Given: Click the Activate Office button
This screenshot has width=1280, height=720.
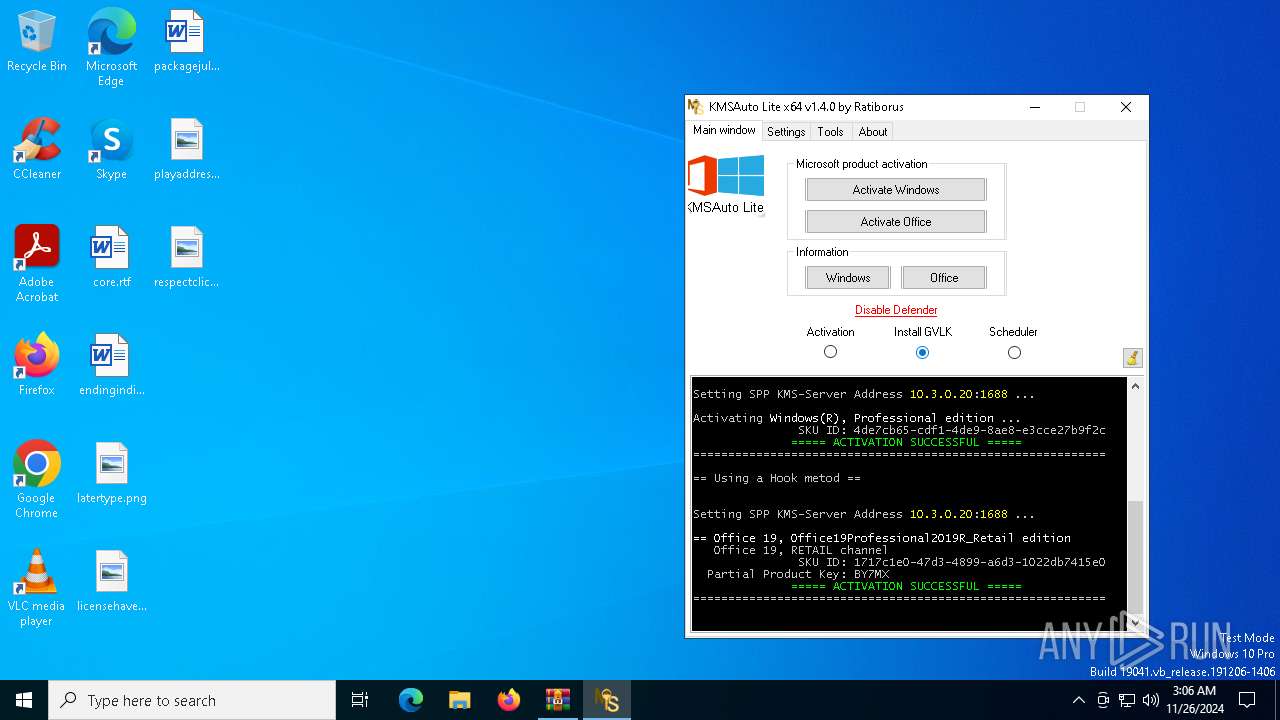Looking at the screenshot, I should [896, 222].
